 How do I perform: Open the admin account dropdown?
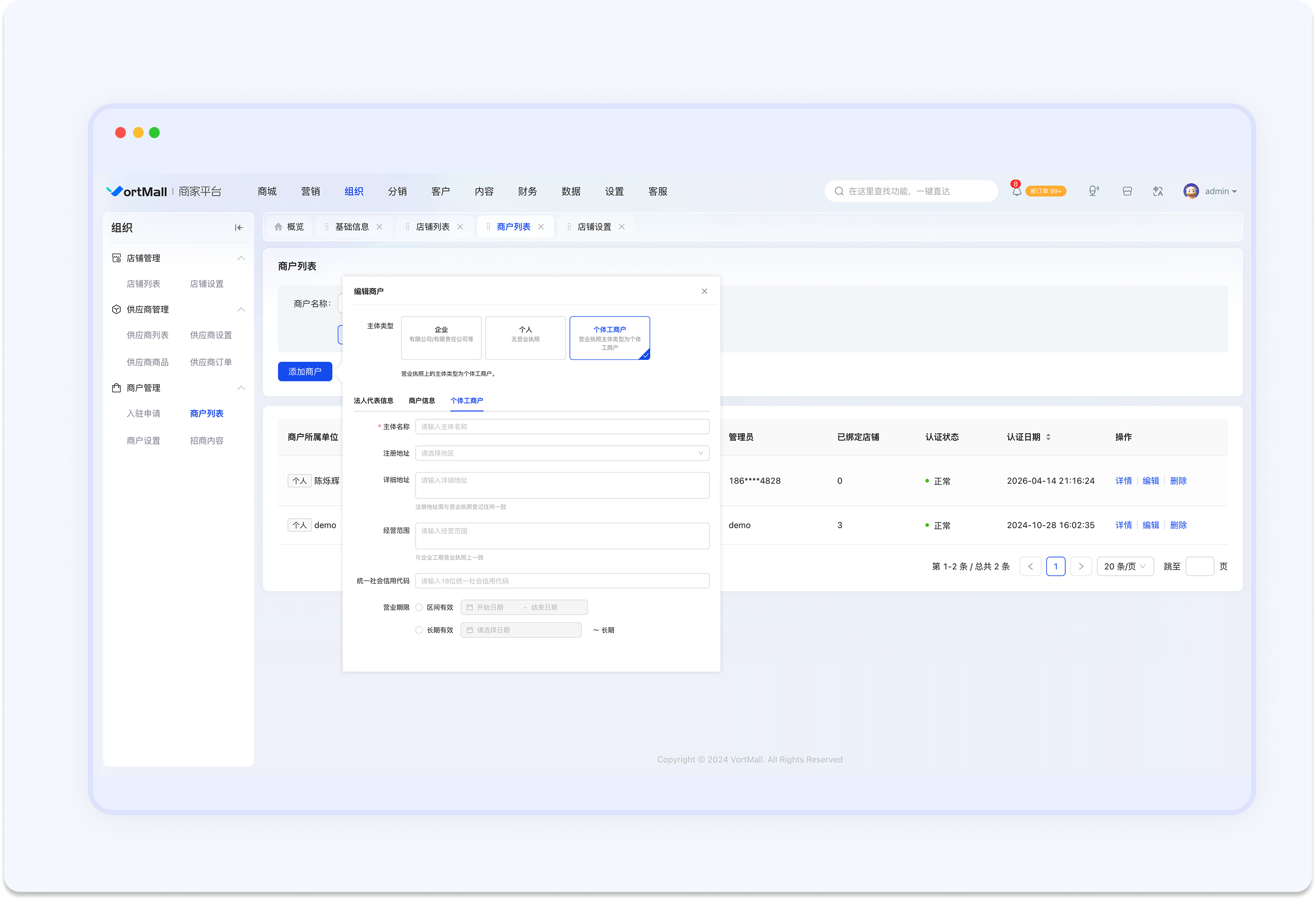[x=1221, y=191]
